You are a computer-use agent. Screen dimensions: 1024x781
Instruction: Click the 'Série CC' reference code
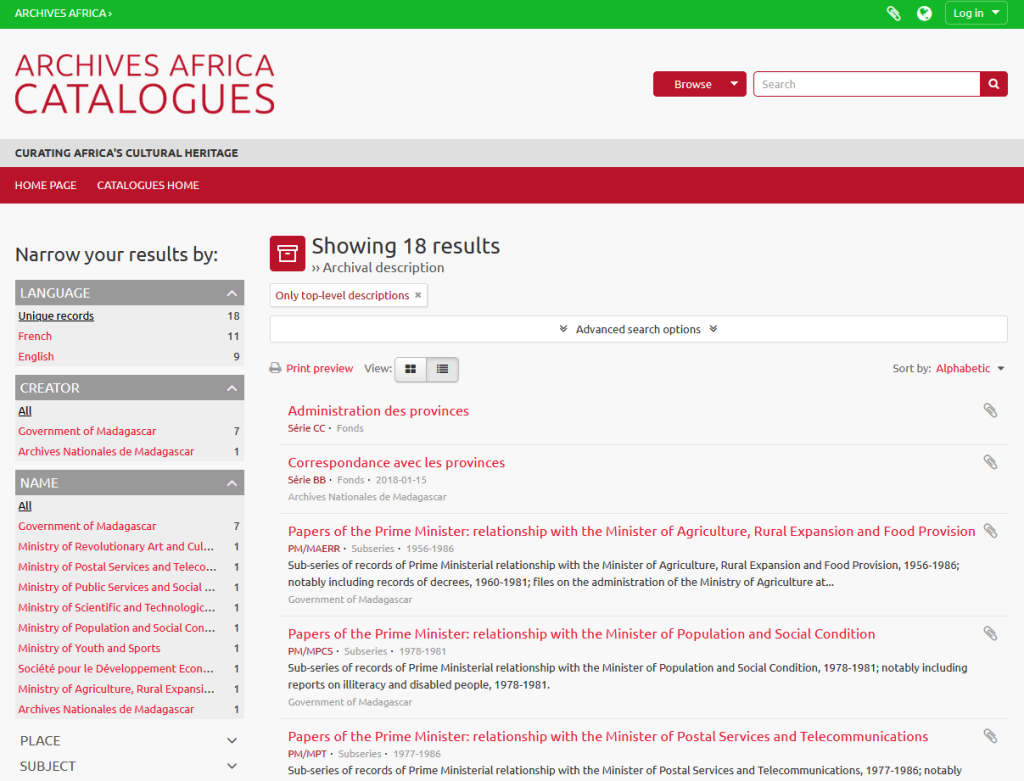306,428
